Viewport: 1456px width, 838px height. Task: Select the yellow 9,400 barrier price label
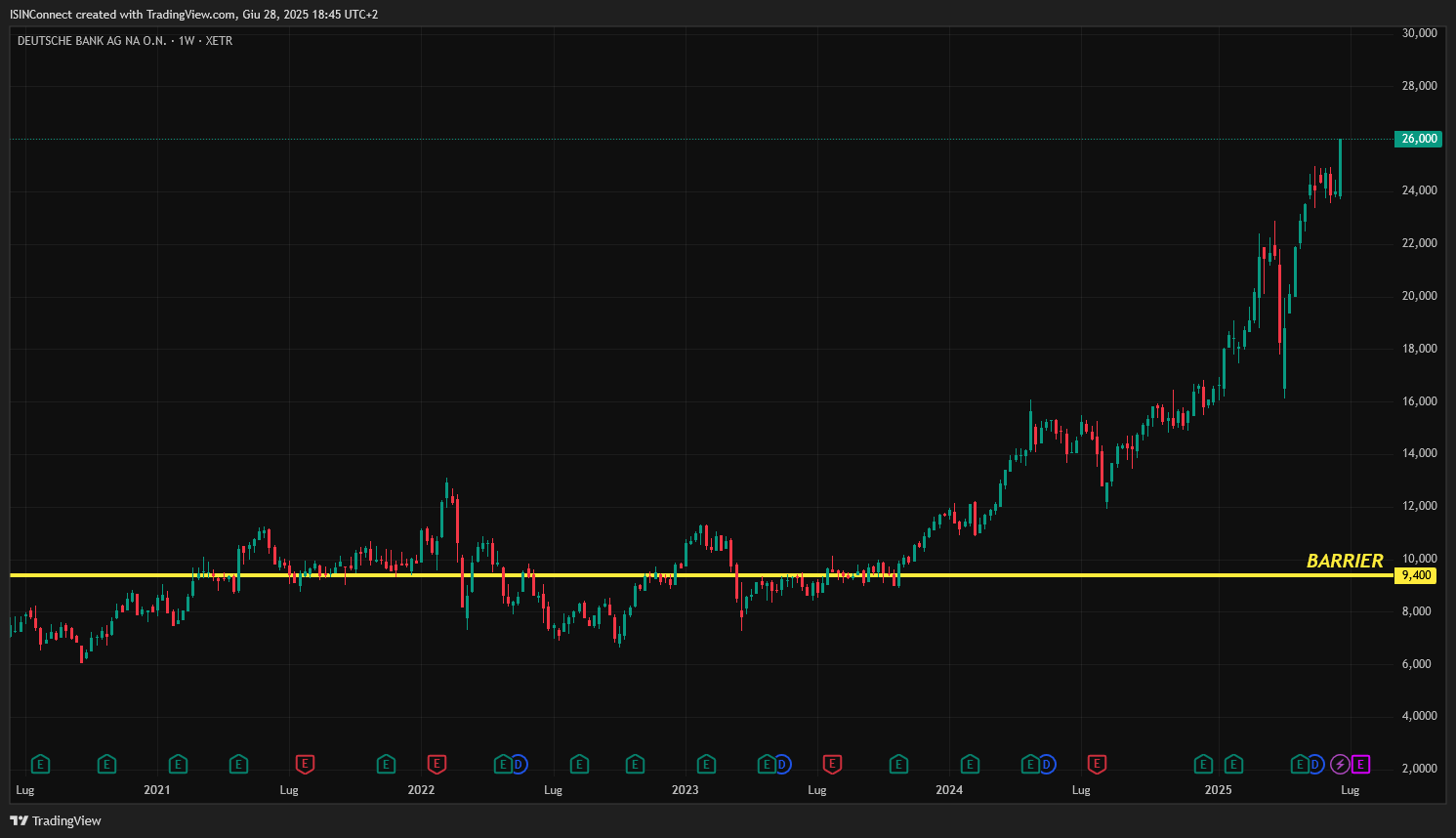coord(1416,575)
